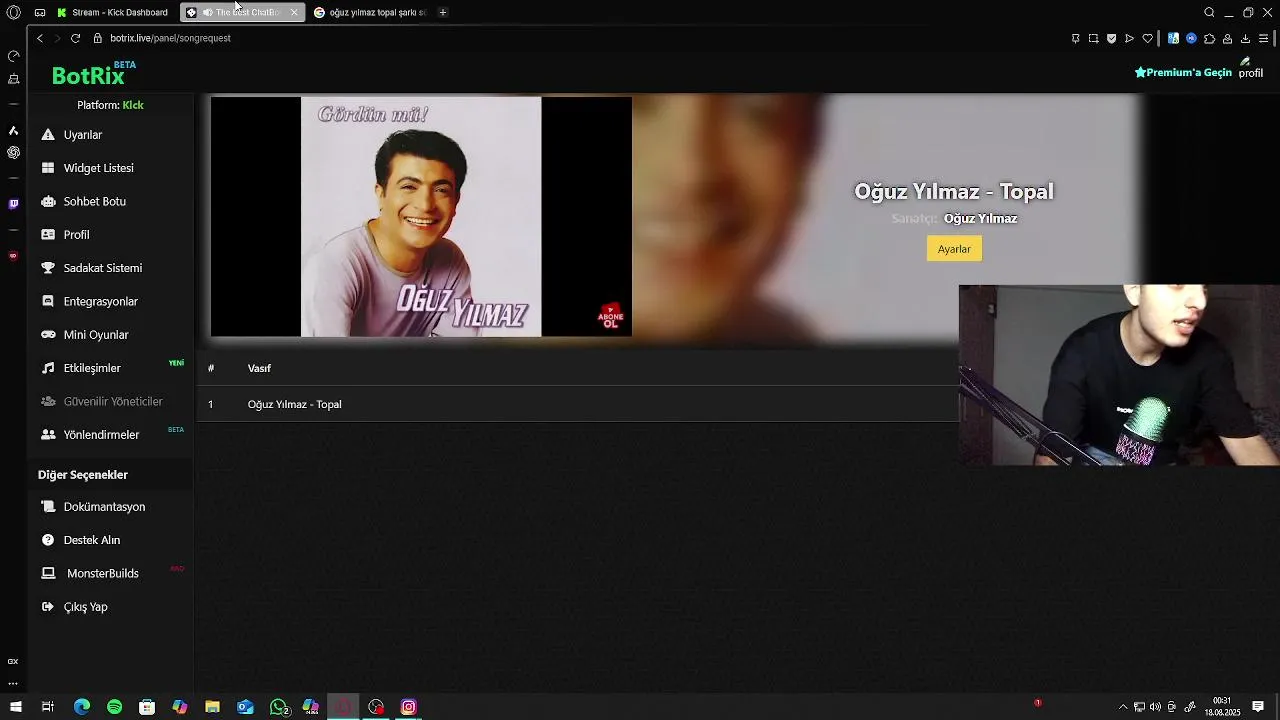Click the player arrow icon in the toolbar
Image resolution: width=1280 pixels, height=720 pixels.
(1129, 38)
